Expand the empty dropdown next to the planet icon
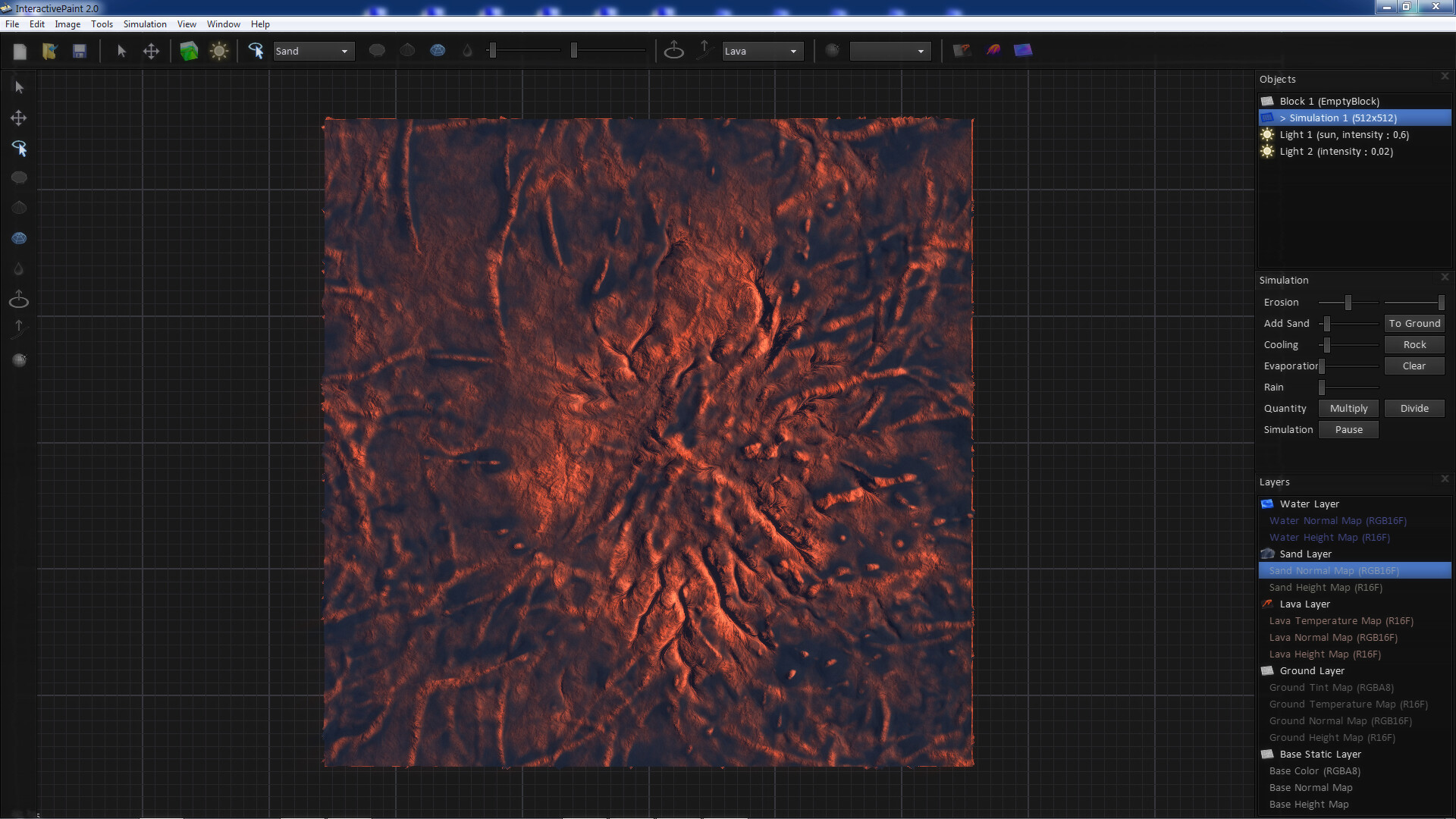This screenshot has width=1456, height=819. click(x=890, y=51)
